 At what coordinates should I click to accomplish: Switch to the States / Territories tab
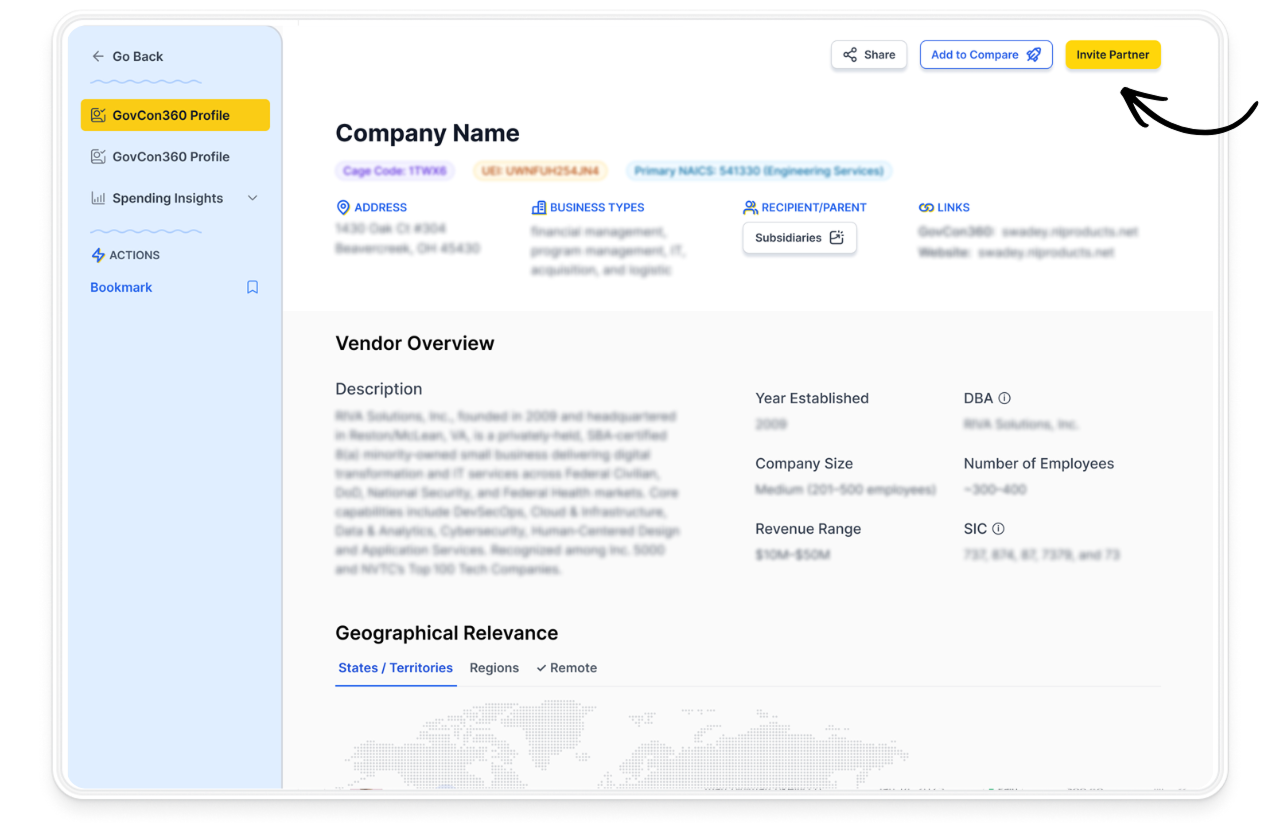(x=396, y=668)
